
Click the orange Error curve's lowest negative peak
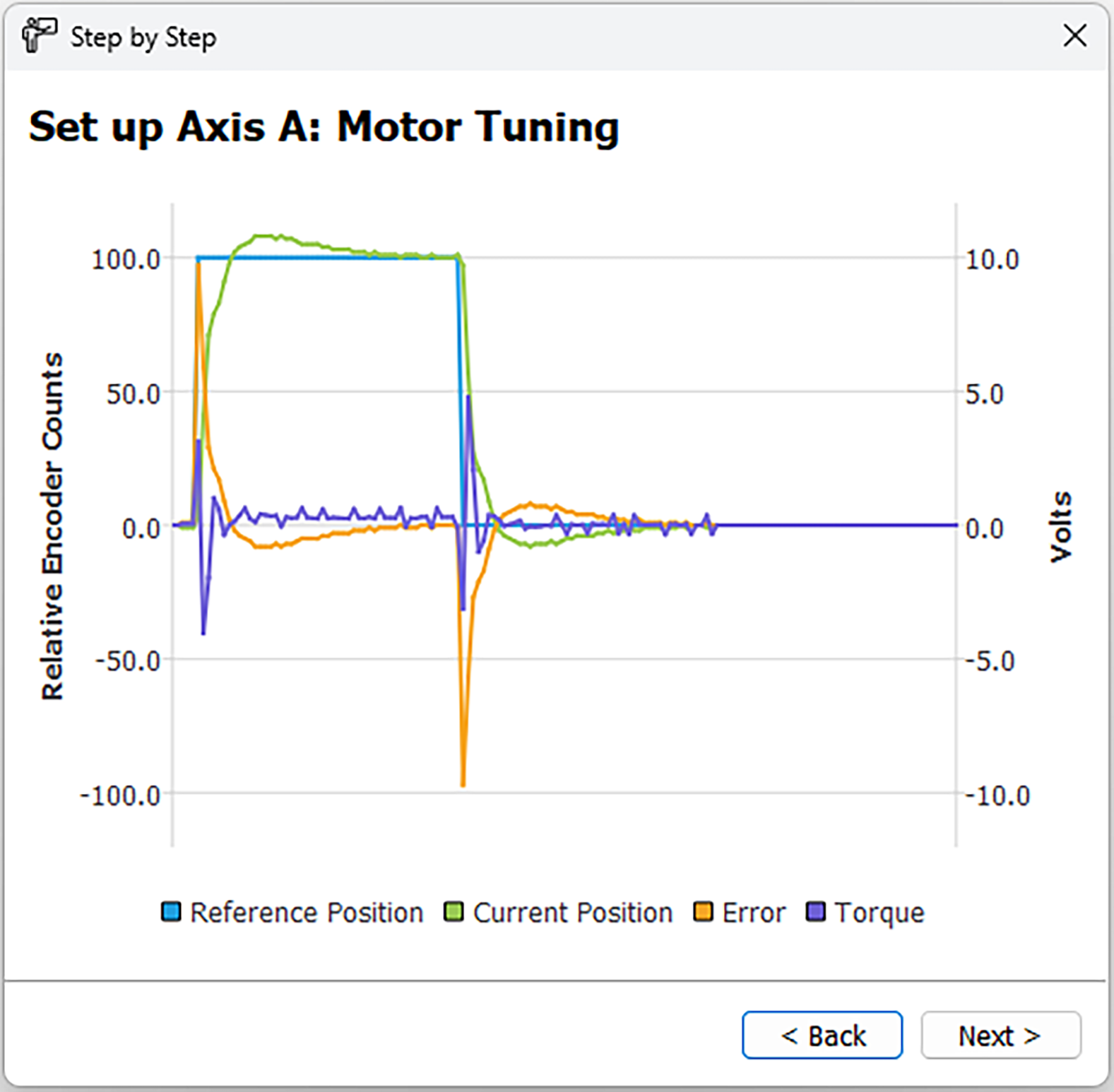click(463, 783)
